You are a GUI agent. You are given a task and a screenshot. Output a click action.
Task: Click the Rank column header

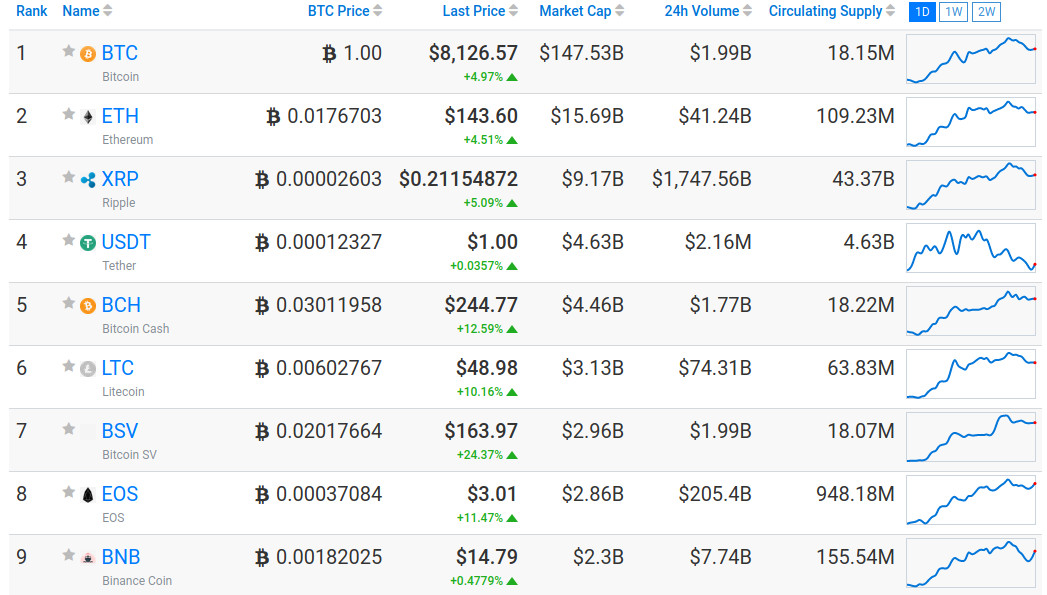pos(31,11)
